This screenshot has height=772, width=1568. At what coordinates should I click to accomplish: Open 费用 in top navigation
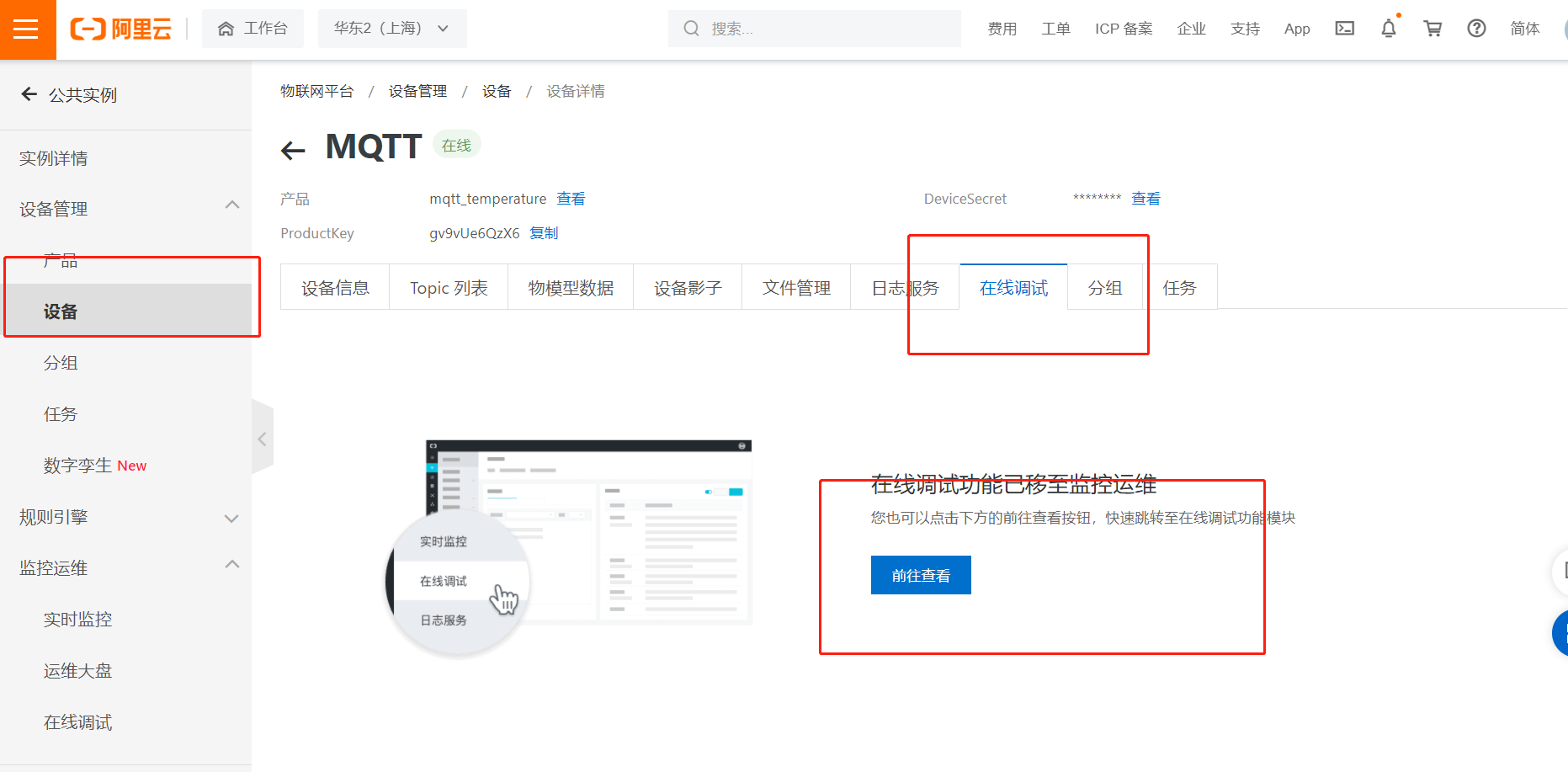(x=1002, y=29)
